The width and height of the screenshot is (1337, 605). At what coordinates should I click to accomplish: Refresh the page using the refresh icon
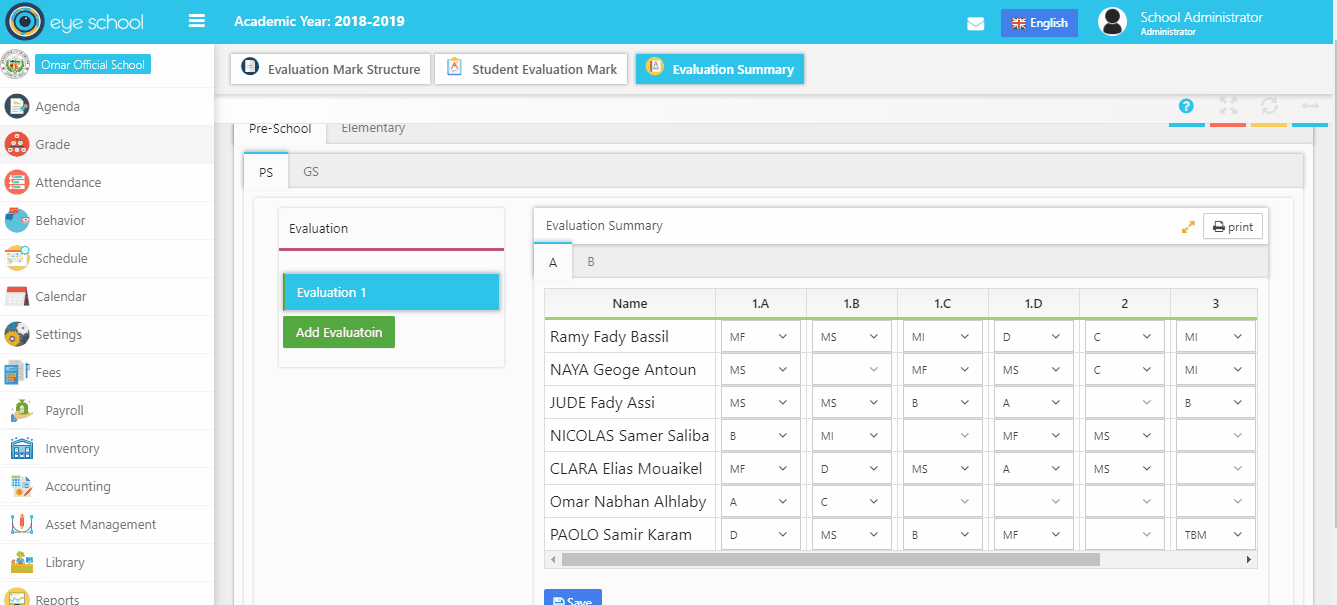(1269, 106)
